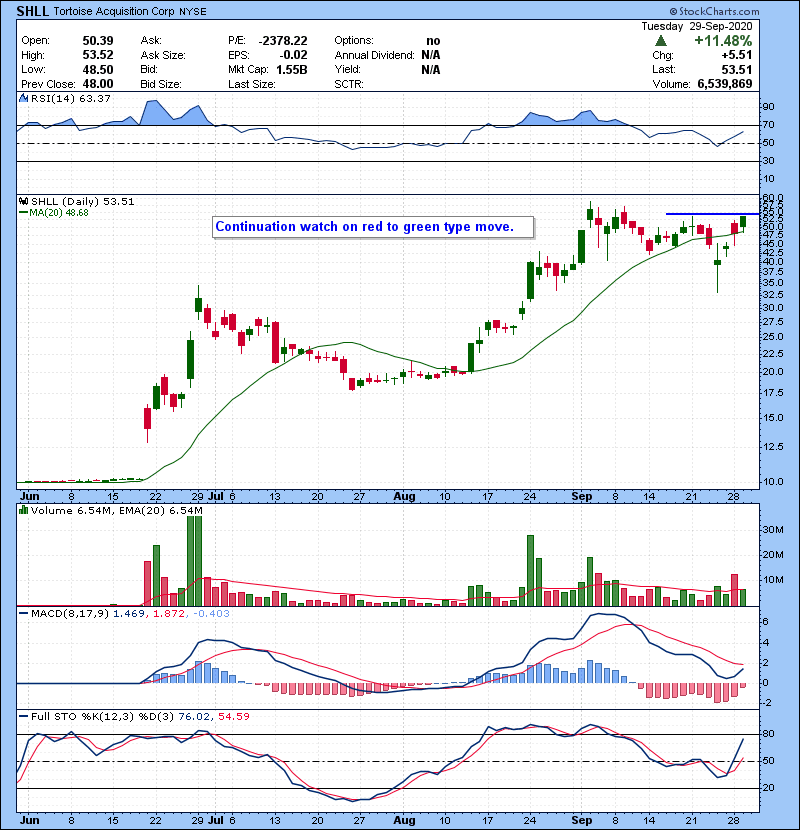Click the 'Jun' label on bottom date axis
800x830 pixels.
point(30,820)
